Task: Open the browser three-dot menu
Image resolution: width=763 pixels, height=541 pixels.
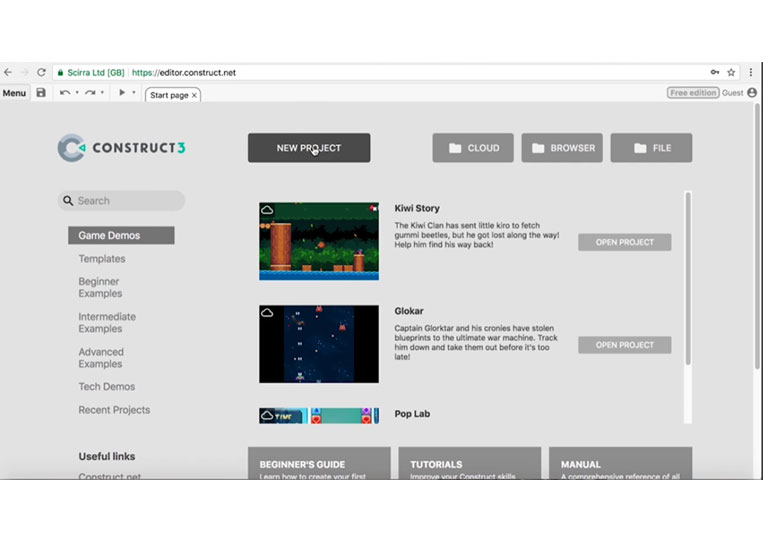Action: pyautogui.click(x=751, y=72)
